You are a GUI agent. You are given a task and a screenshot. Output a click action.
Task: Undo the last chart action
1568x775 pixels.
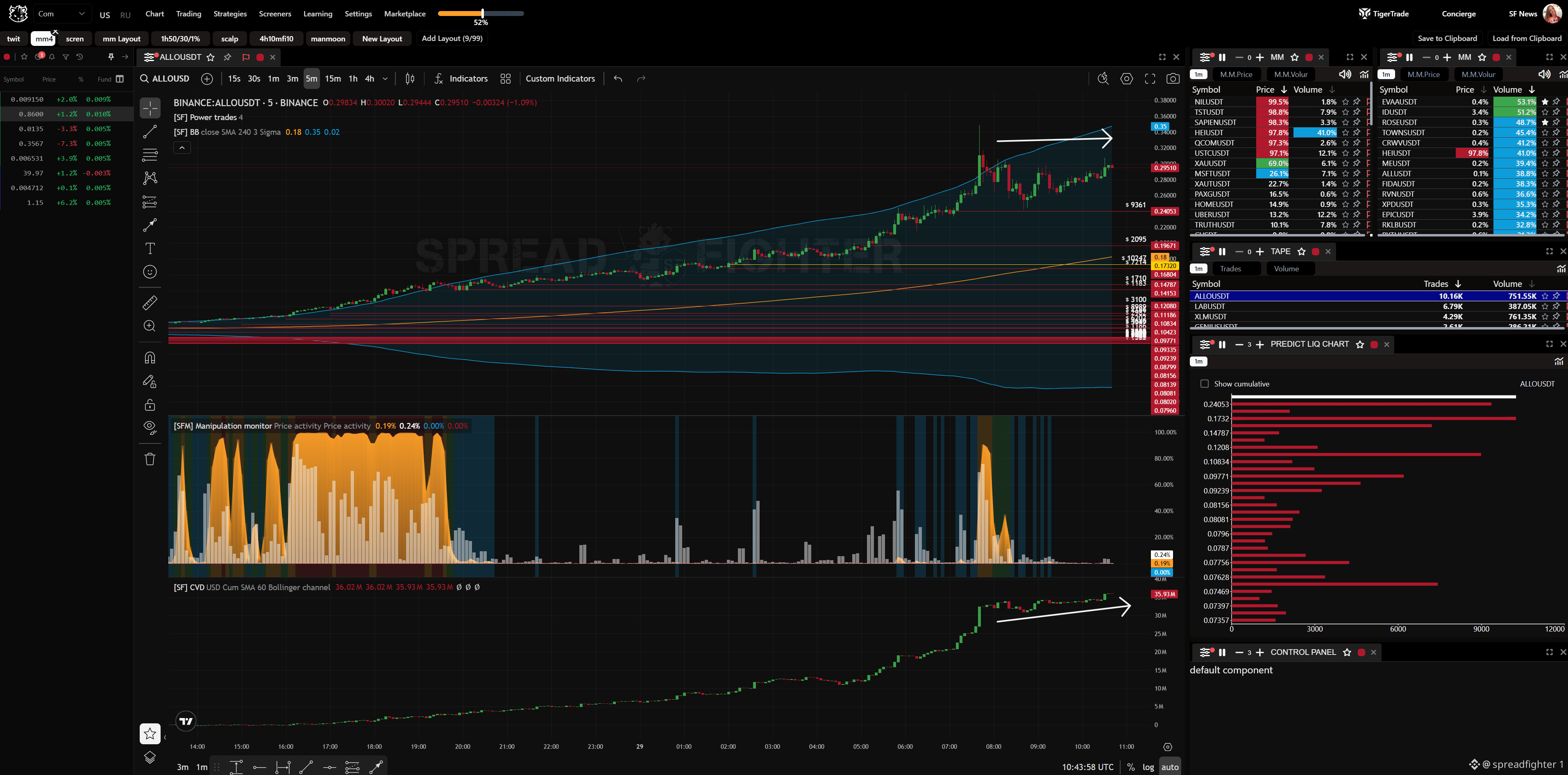(x=618, y=79)
